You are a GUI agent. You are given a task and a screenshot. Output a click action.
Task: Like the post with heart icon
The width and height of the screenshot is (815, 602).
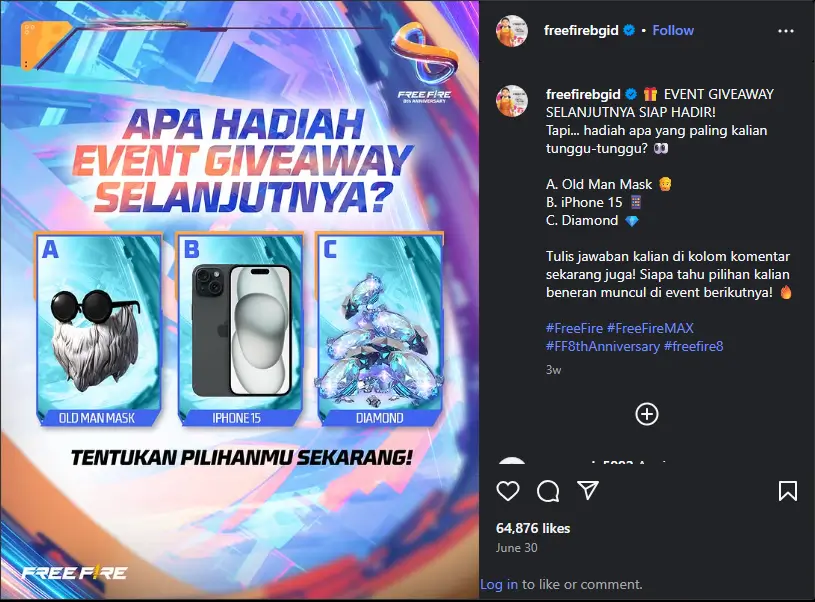[x=508, y=491]
